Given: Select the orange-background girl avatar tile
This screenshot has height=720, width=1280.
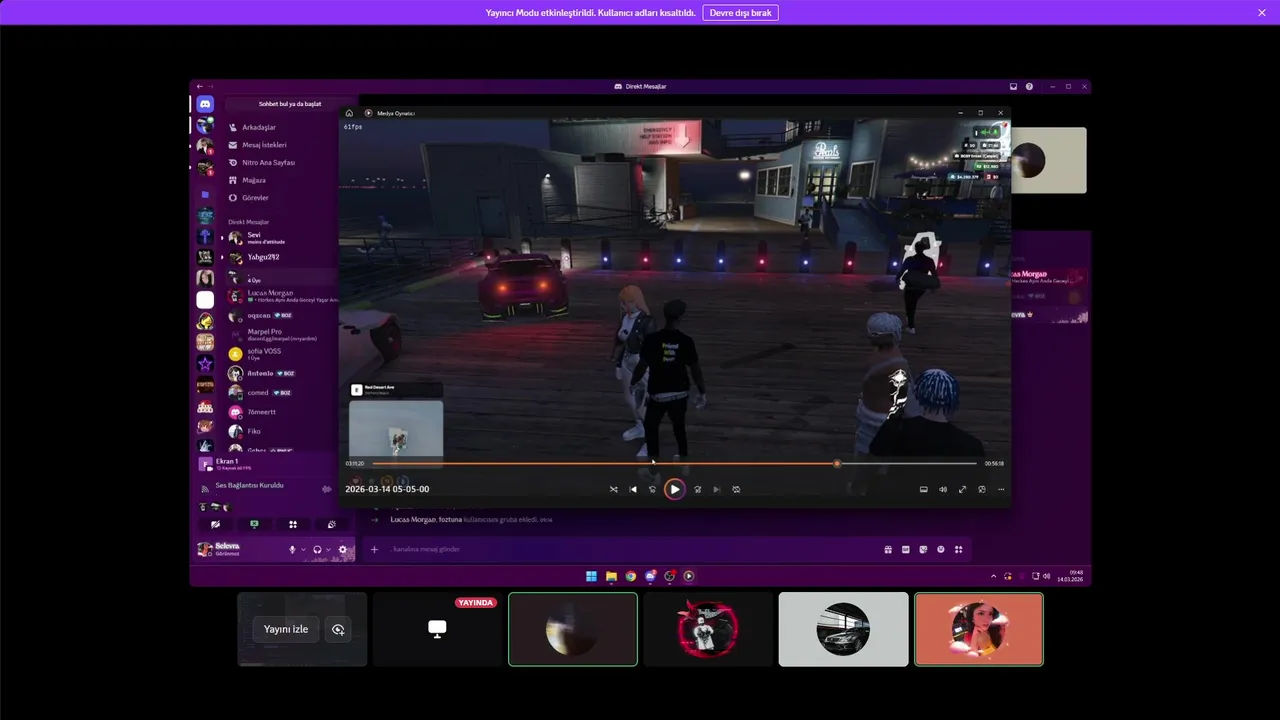Looking at the screenshot, I should pyautogui.click(x=979, y=629).
